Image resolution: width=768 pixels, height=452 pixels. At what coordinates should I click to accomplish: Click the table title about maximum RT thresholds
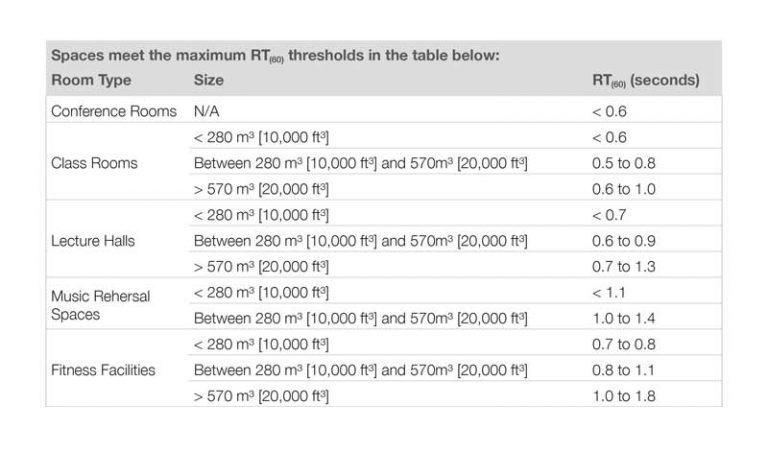[275, 55]
